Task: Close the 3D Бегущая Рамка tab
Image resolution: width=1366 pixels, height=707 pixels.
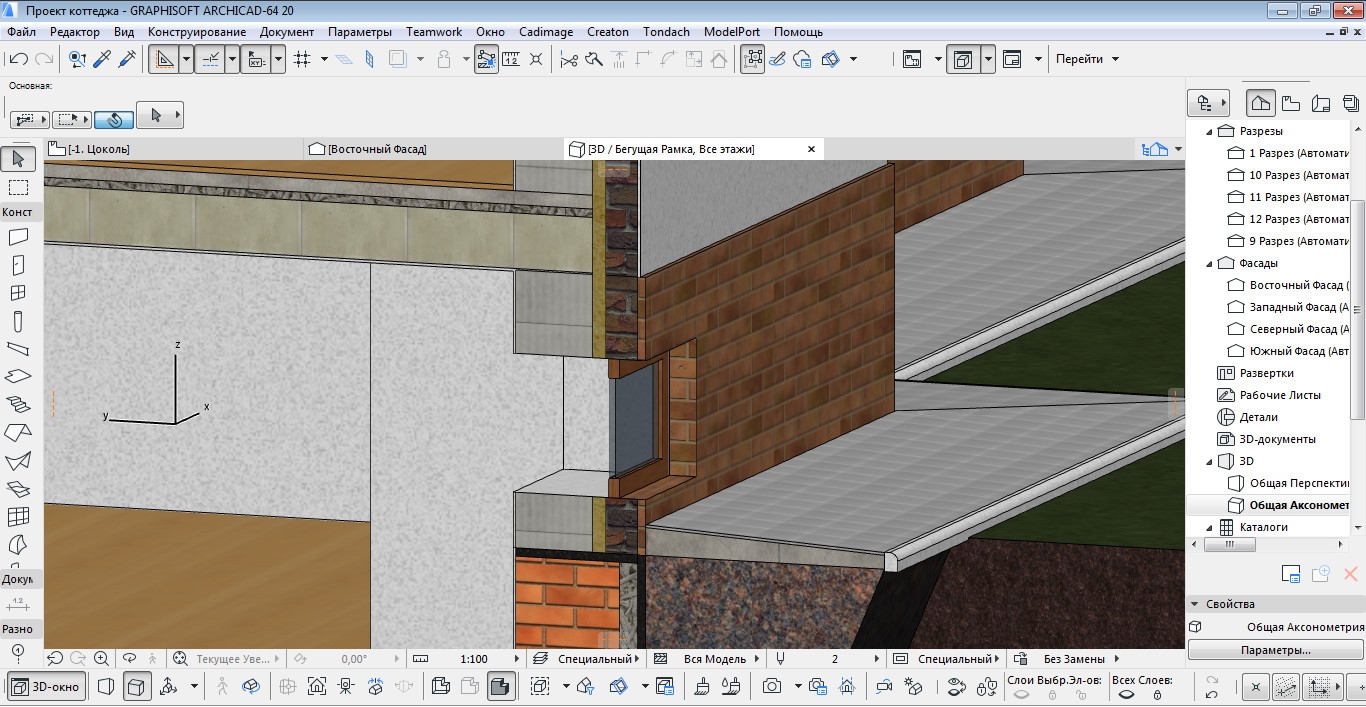Action: pos(811,149)
